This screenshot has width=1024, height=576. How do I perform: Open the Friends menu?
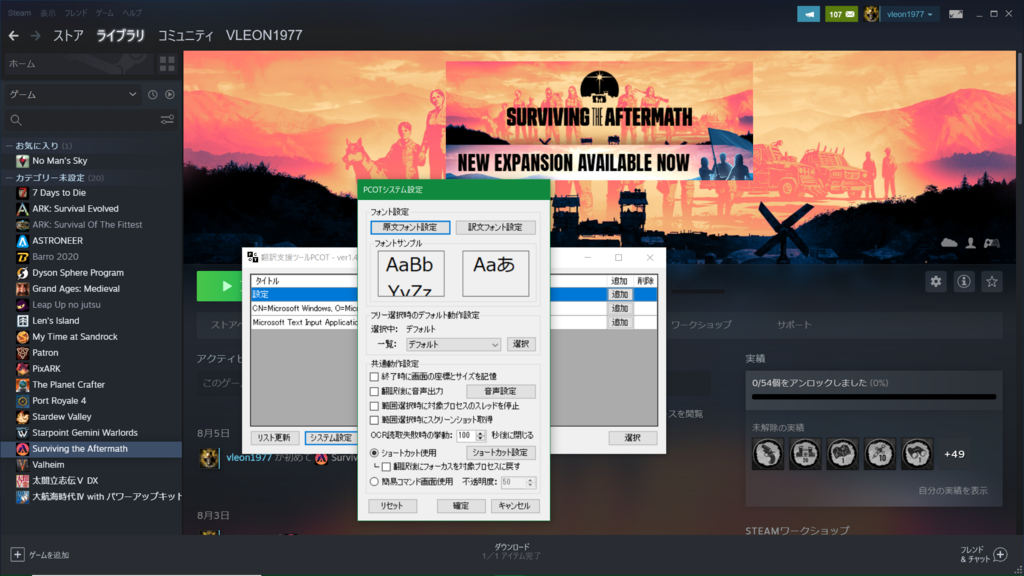[x=76, y=13]
